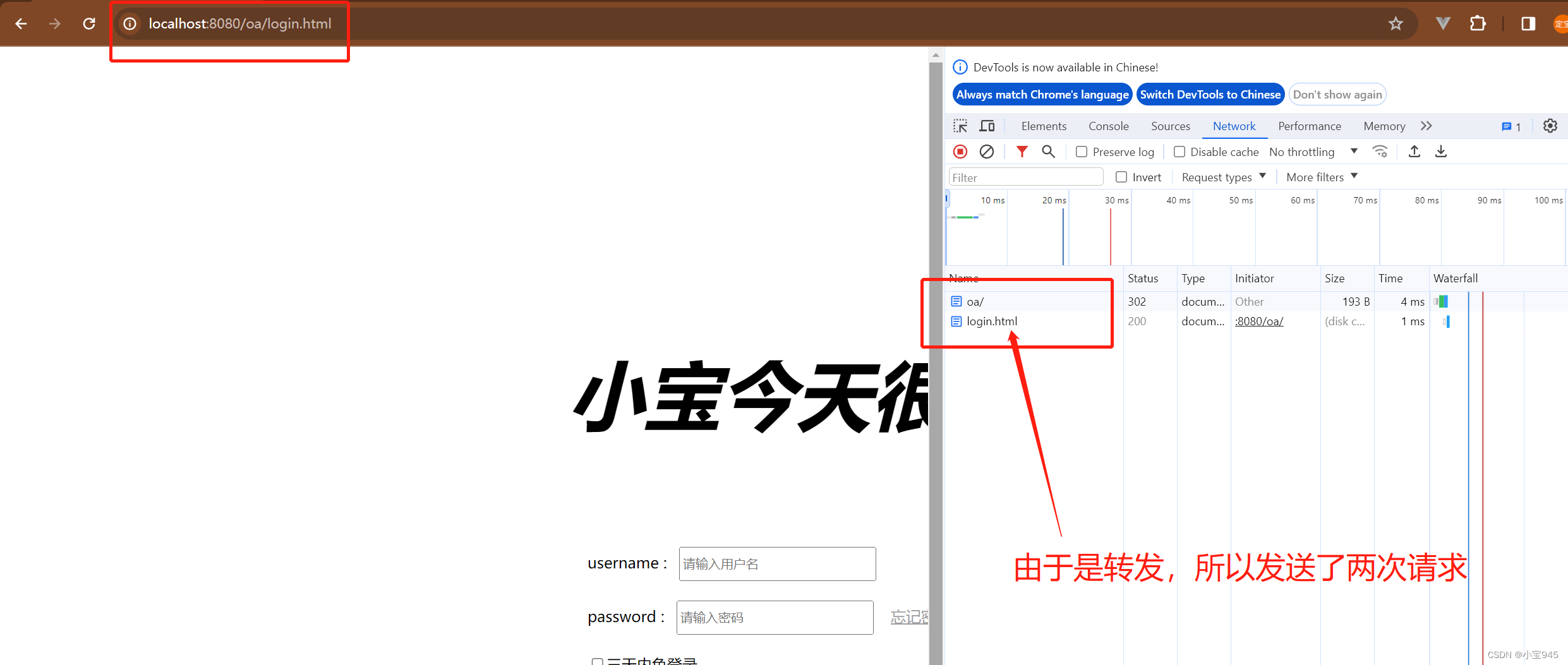
Task: Focus the username input field
Action: point(777,564)
